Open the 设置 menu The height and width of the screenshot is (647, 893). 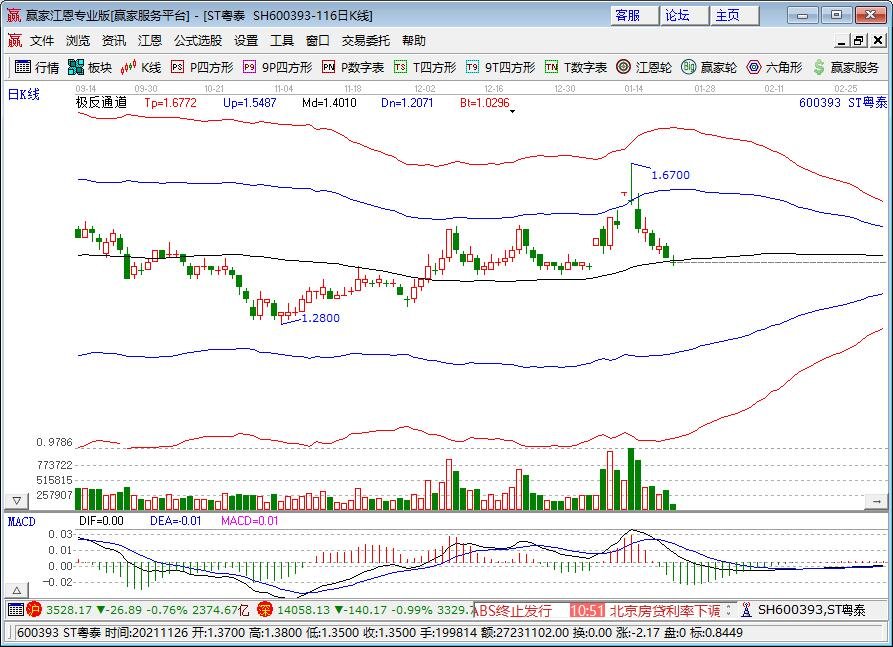(x=246, y=40)
